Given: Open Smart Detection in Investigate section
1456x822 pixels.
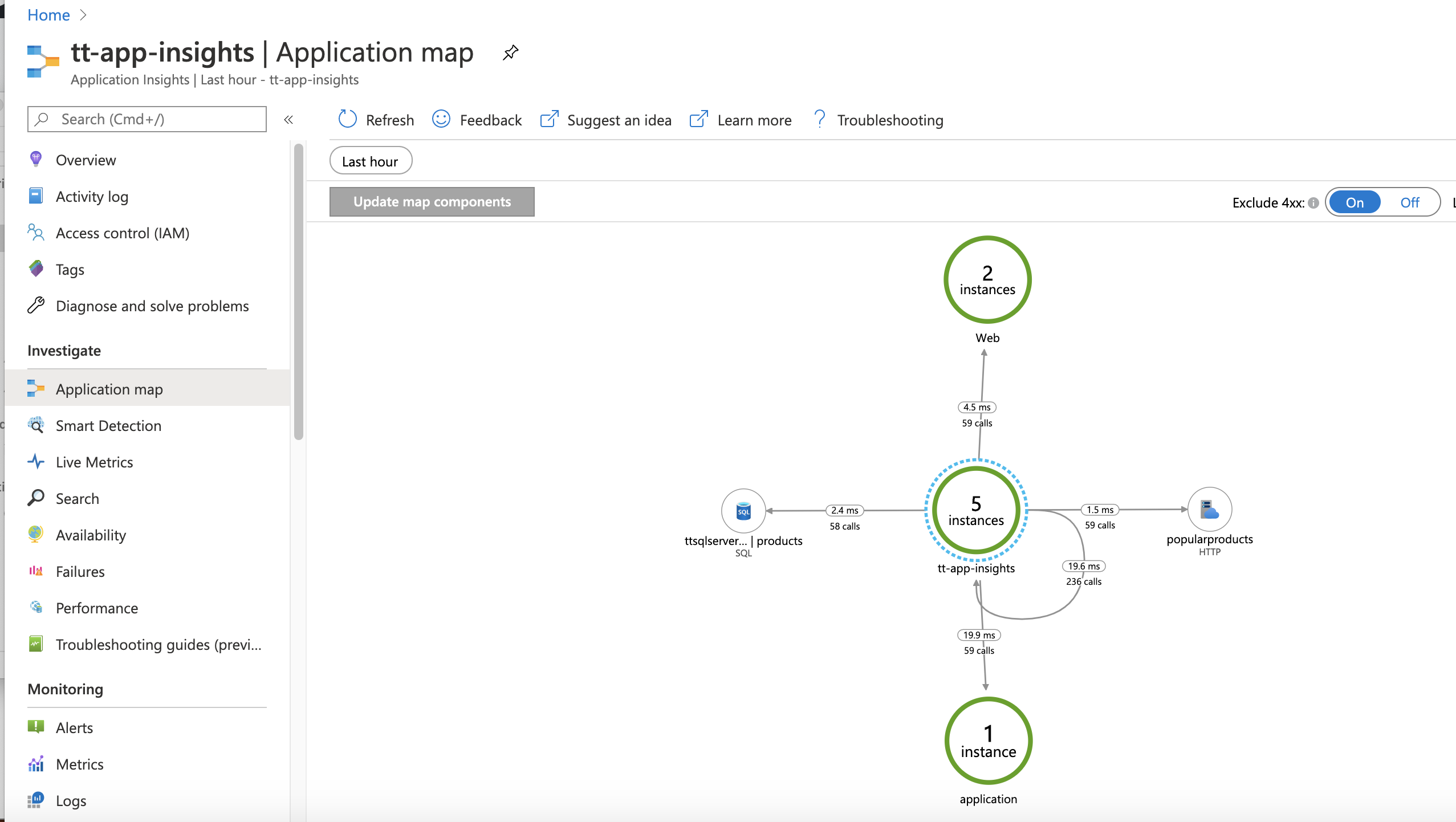Looking at the screenshot, I should coord(109,425).
